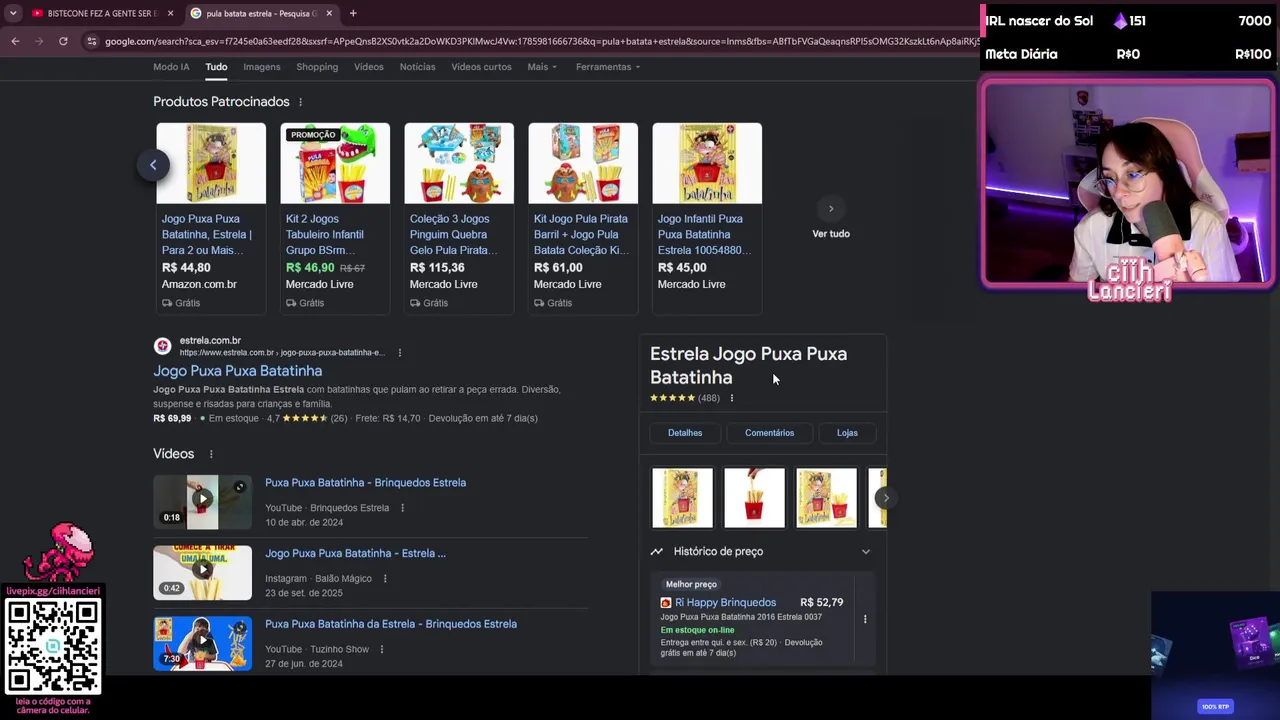Open Coleção 3 Jogos Pinguim product image

click(x=459, y=163)
